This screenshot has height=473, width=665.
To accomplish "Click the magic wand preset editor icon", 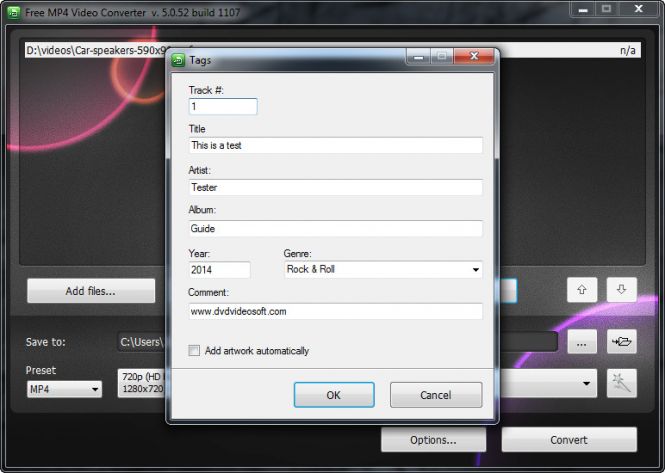I will point(621,383).
